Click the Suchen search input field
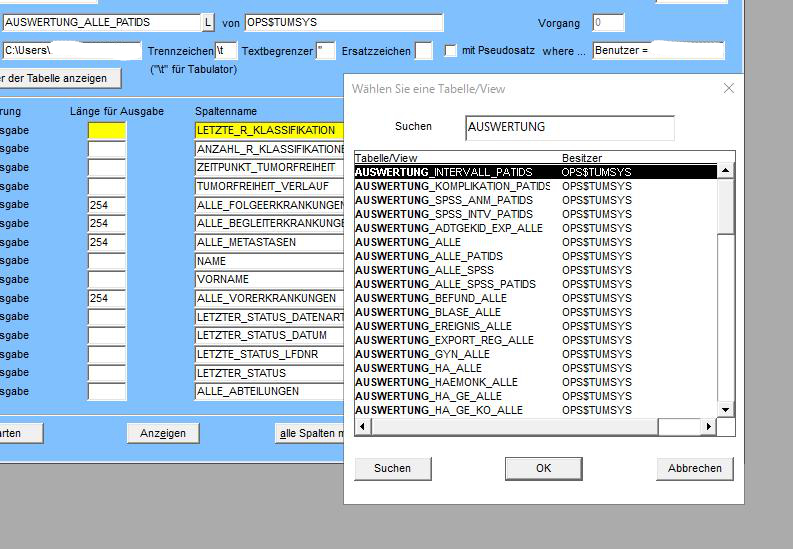The image size is (793, 549). [x=569, y=127]
